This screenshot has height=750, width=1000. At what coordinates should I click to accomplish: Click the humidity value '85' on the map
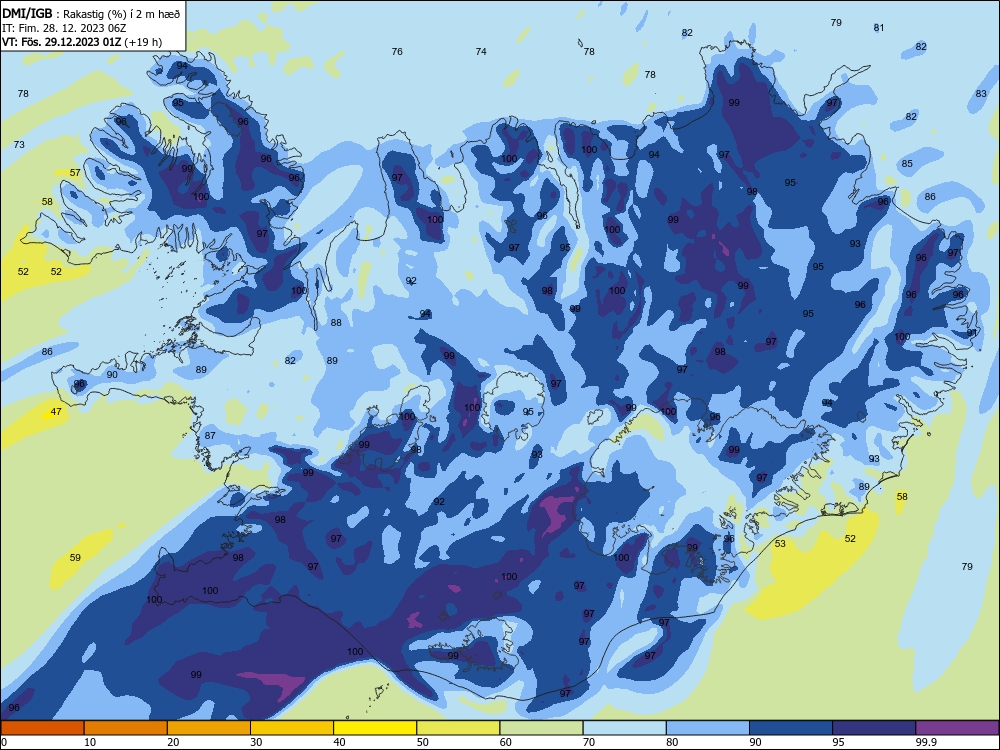pos(907,164)
